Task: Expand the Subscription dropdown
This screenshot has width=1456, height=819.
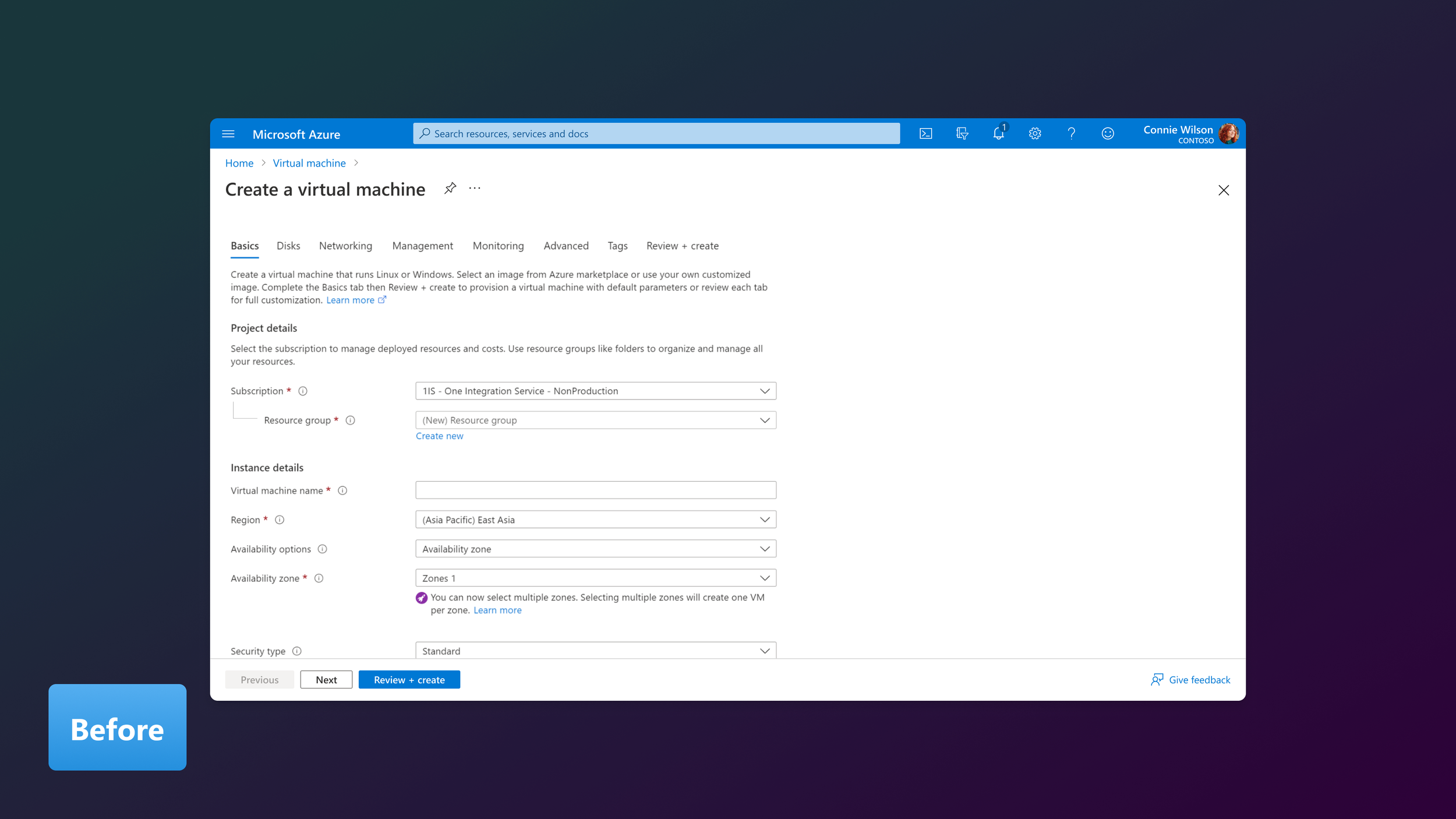Action: coord(595,391)
